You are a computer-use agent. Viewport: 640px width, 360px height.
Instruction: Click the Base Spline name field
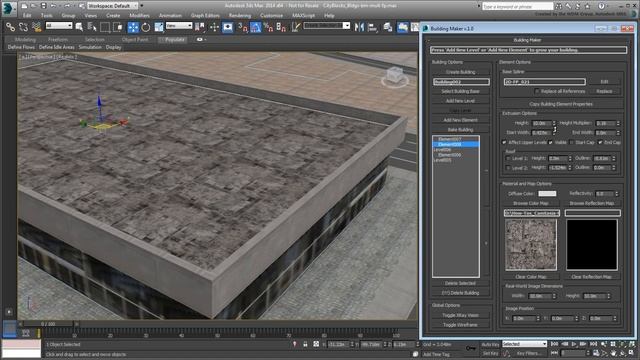coord(544,82)
